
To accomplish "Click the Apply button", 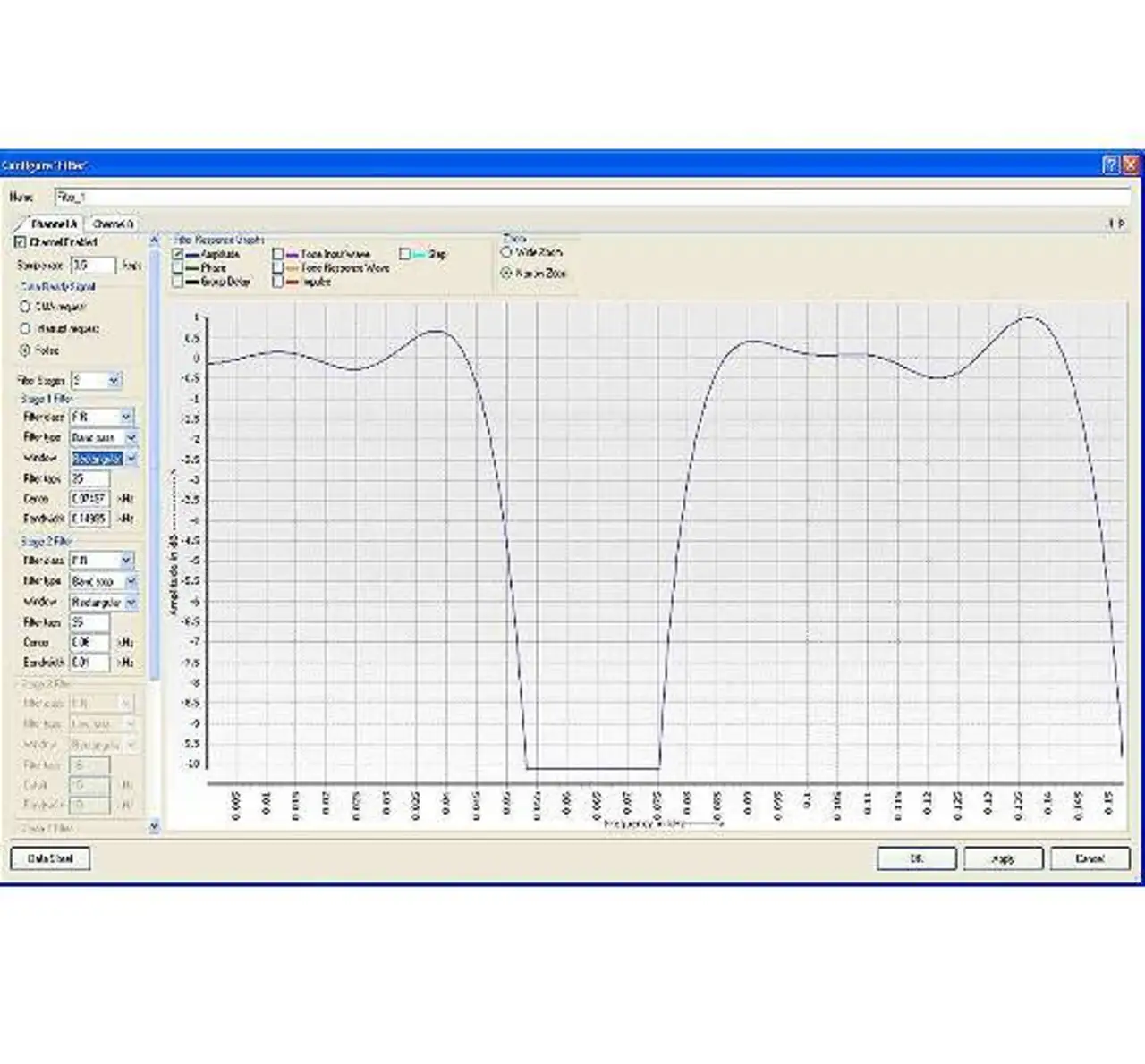I will click(1003, 858).
